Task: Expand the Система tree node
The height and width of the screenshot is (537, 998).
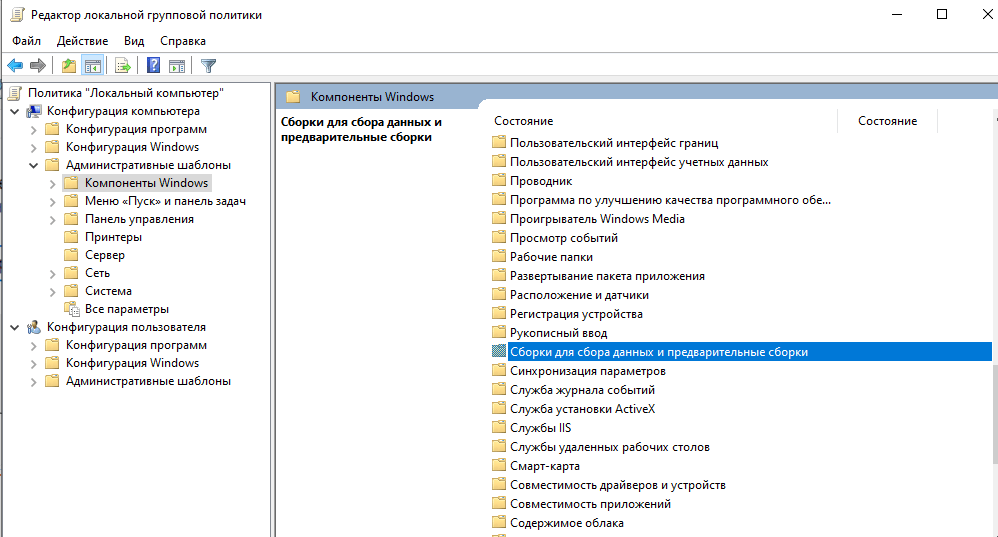Action: 52,291
